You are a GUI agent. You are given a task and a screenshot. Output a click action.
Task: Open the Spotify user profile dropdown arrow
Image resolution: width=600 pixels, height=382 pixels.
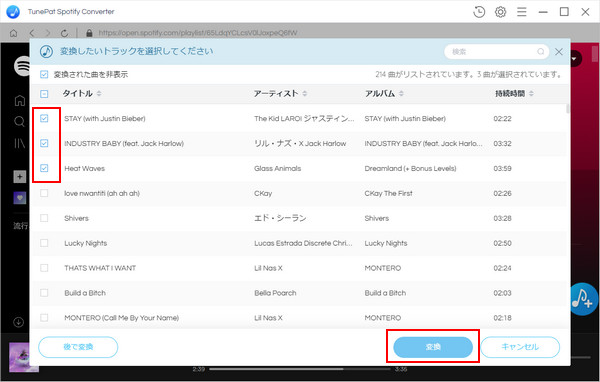tap(574, 59)
